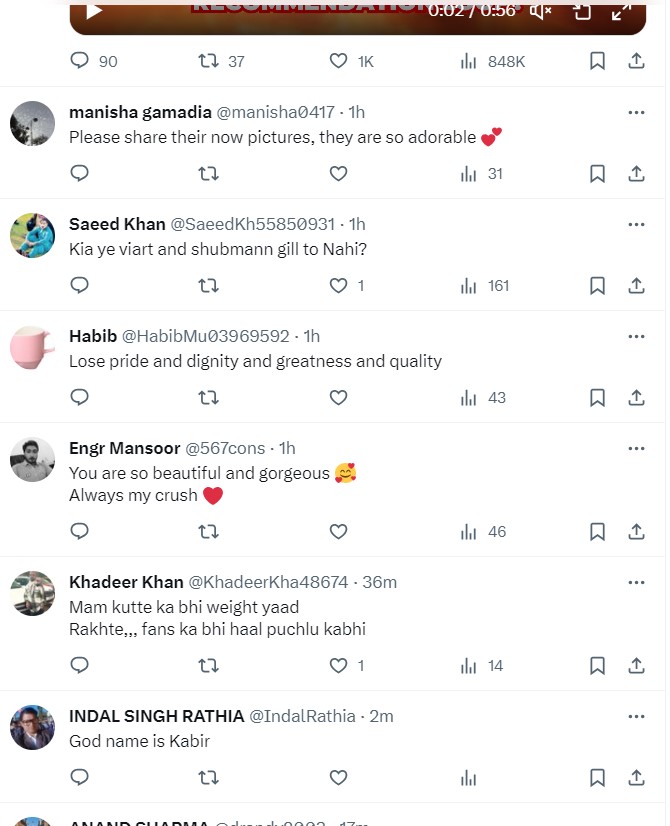Image resolution: width=670 pixels, height=826 pixels.
Task: Unmute the video sound
Action: coord(541,11)
